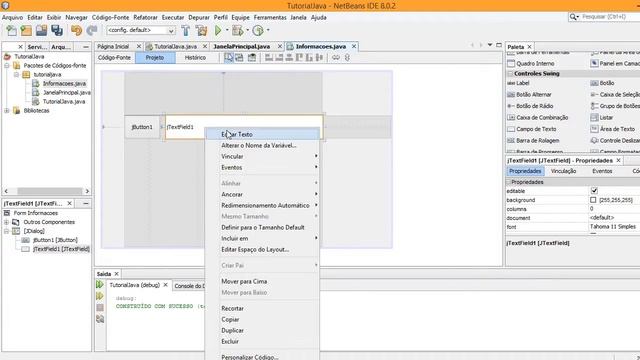Collapse Pacotes de Códigos-fonte tree node
Viewport: 640px width, 360px height.
tap(7, 65)
